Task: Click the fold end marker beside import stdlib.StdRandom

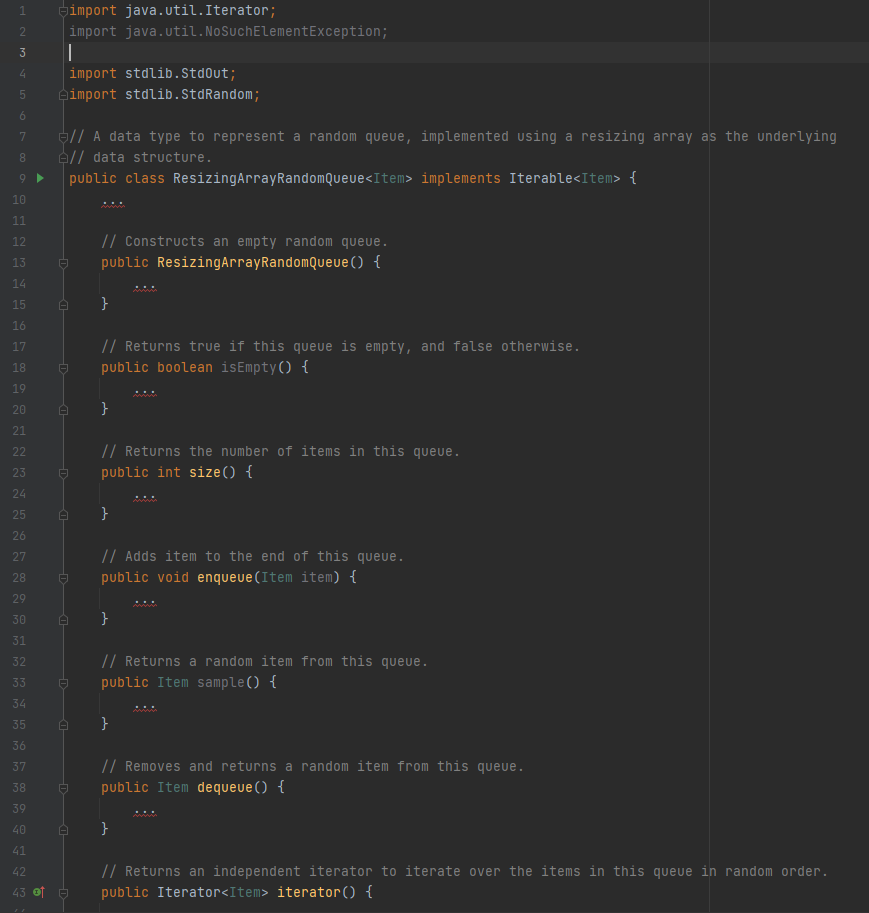Action: [x=63, y=95]
